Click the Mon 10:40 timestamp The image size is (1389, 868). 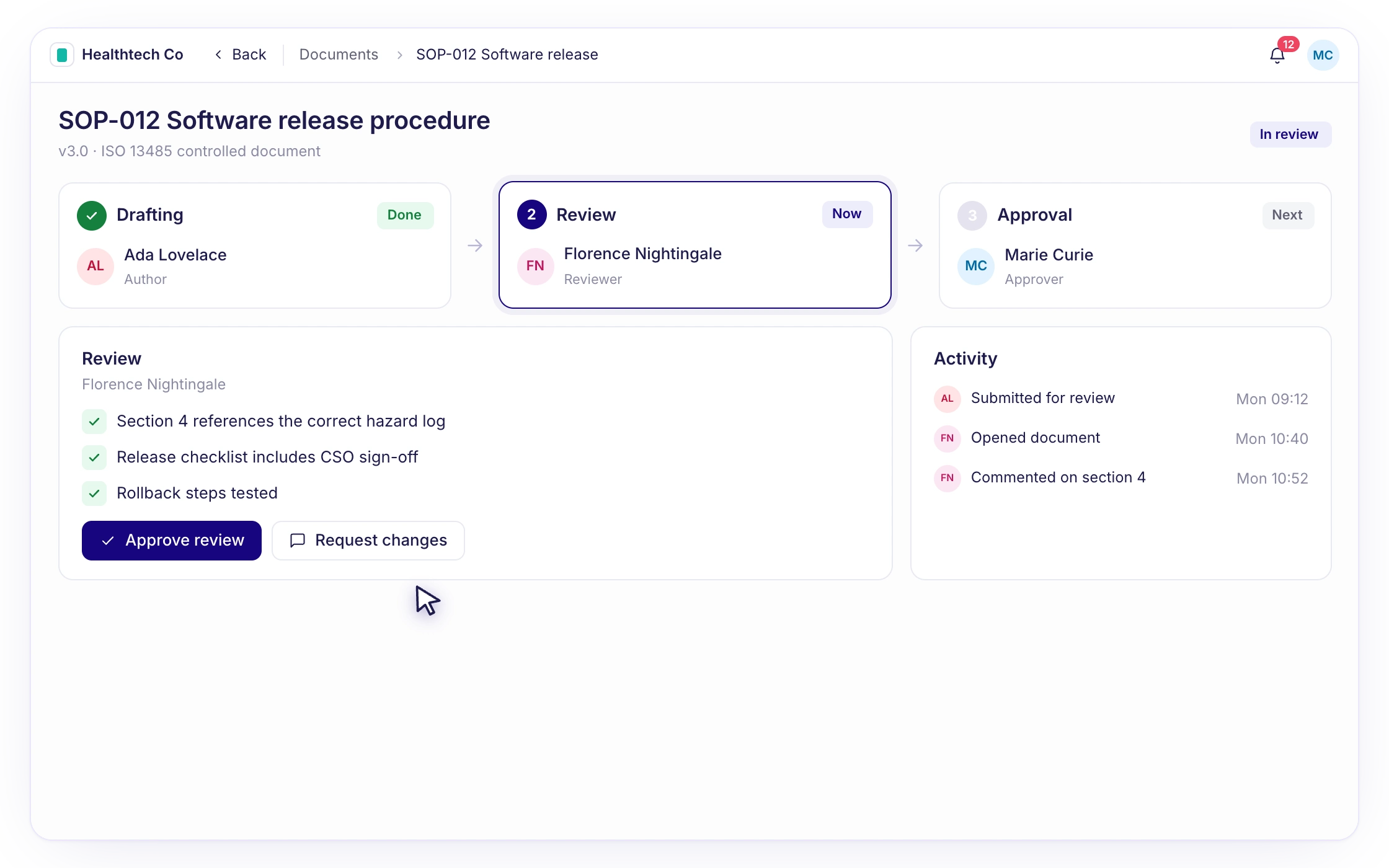(x=1272, y=439)
